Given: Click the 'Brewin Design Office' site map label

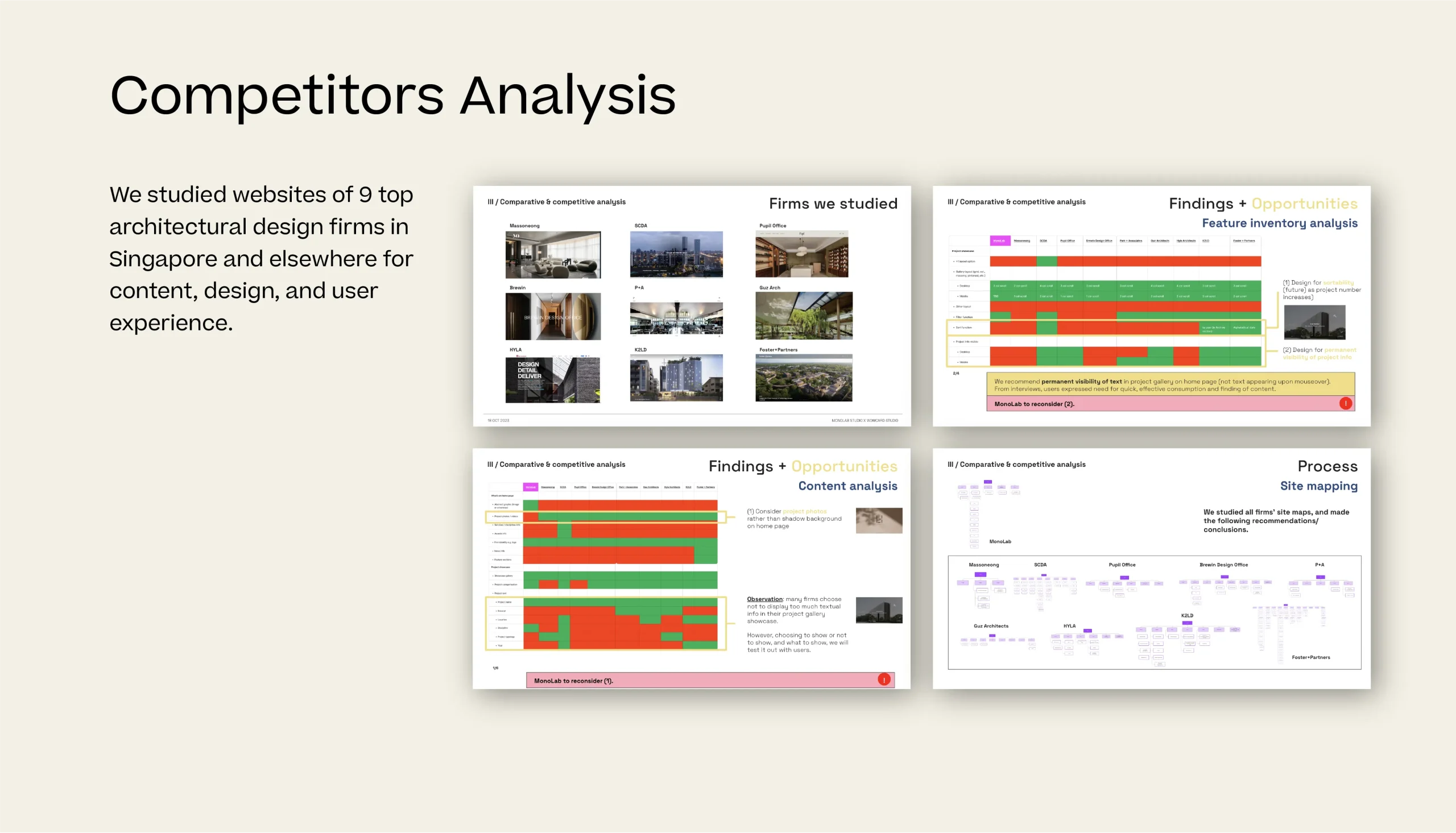Looking at the screenshot, I should pyautogui.click(x=1223, y=565).
